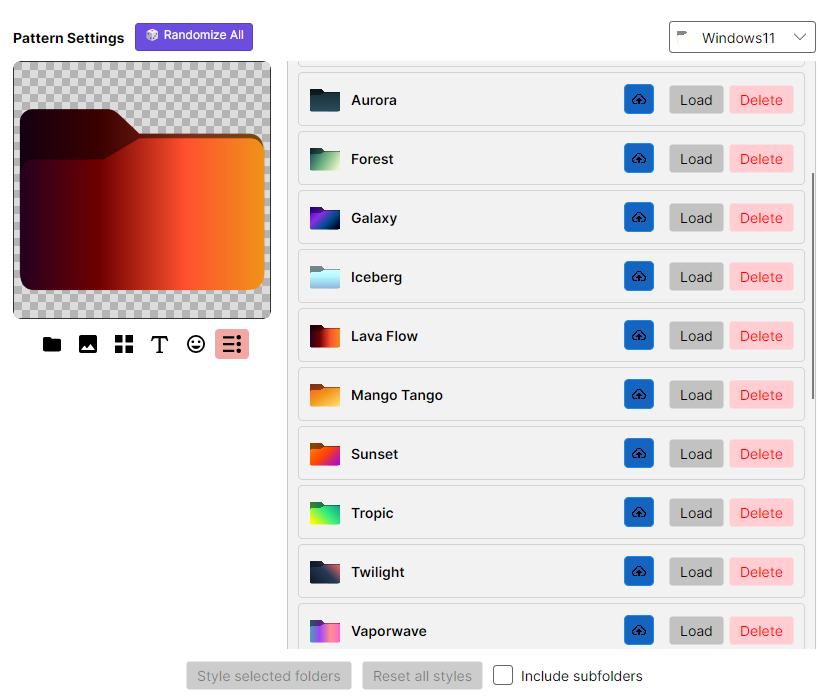833x699 pixels.
Task: Select the preset list tab icon
Action: tap(231, 344)
